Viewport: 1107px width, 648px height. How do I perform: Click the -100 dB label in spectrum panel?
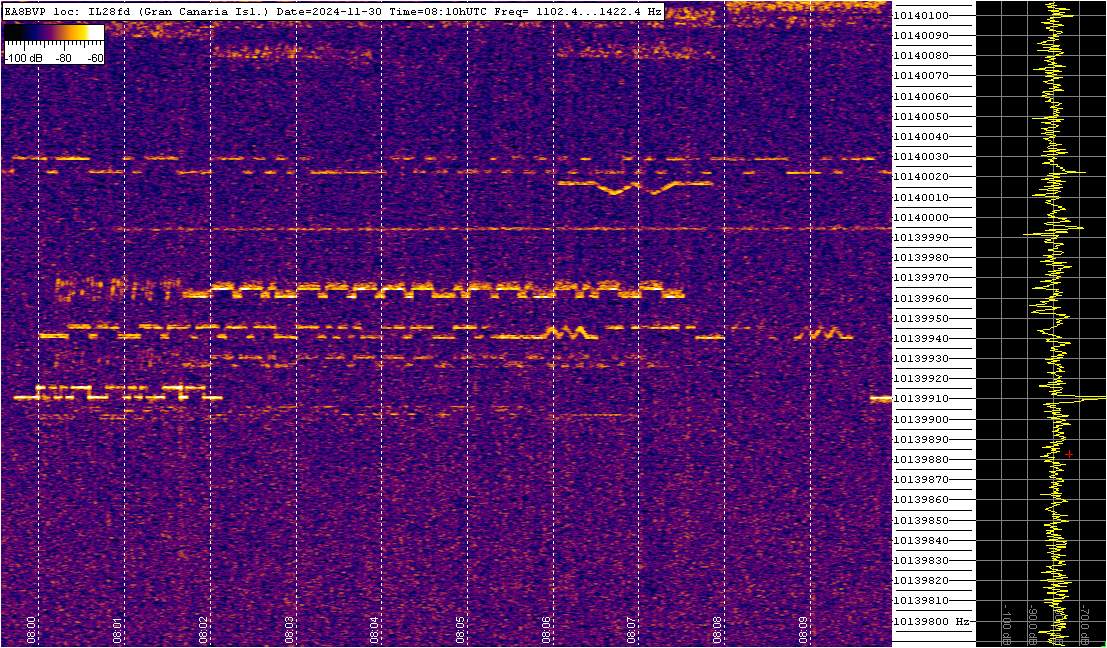point(1007,625)
